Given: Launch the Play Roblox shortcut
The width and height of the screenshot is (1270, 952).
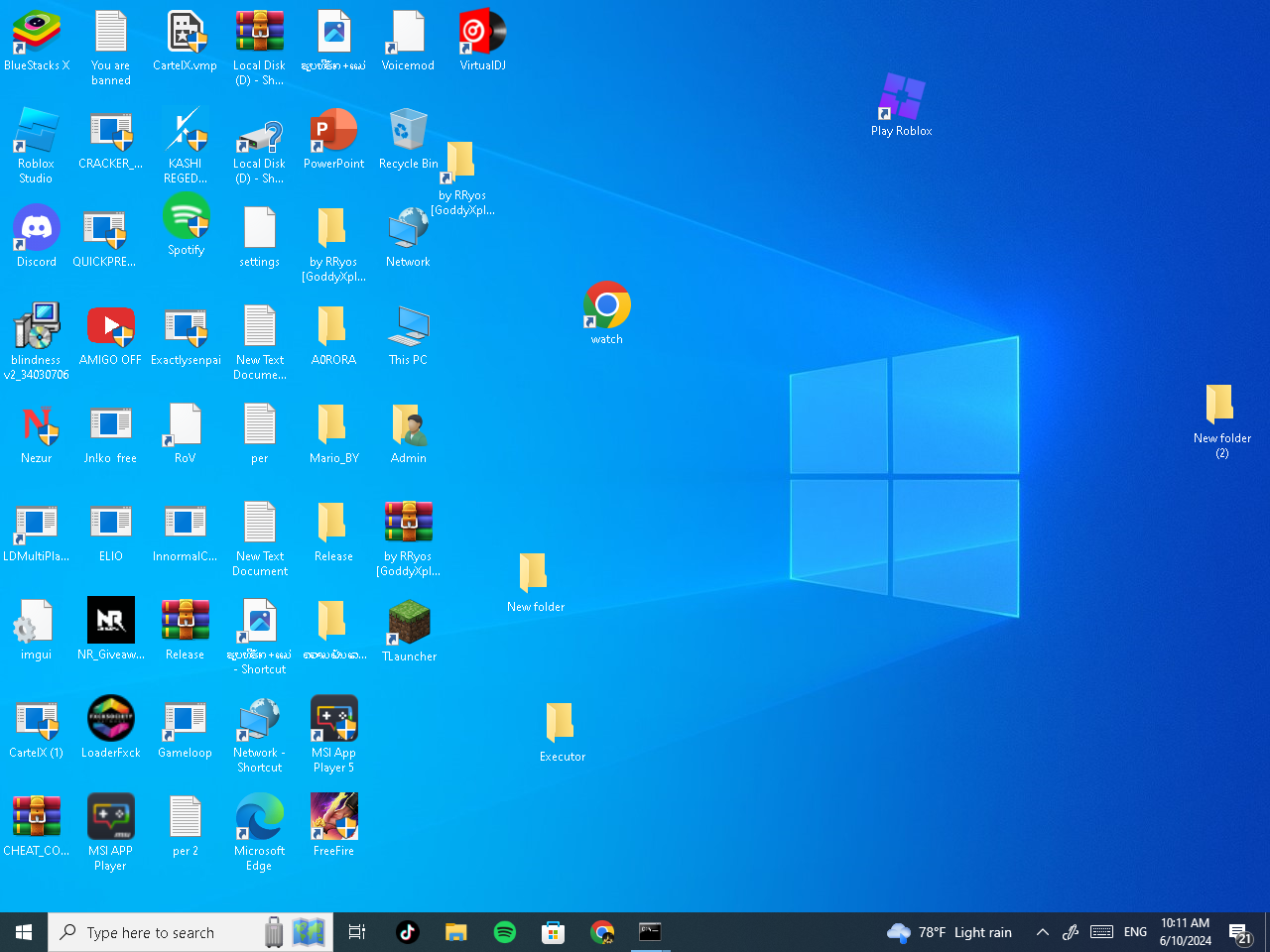Looking at the screenshot, I should click(902, 105).
